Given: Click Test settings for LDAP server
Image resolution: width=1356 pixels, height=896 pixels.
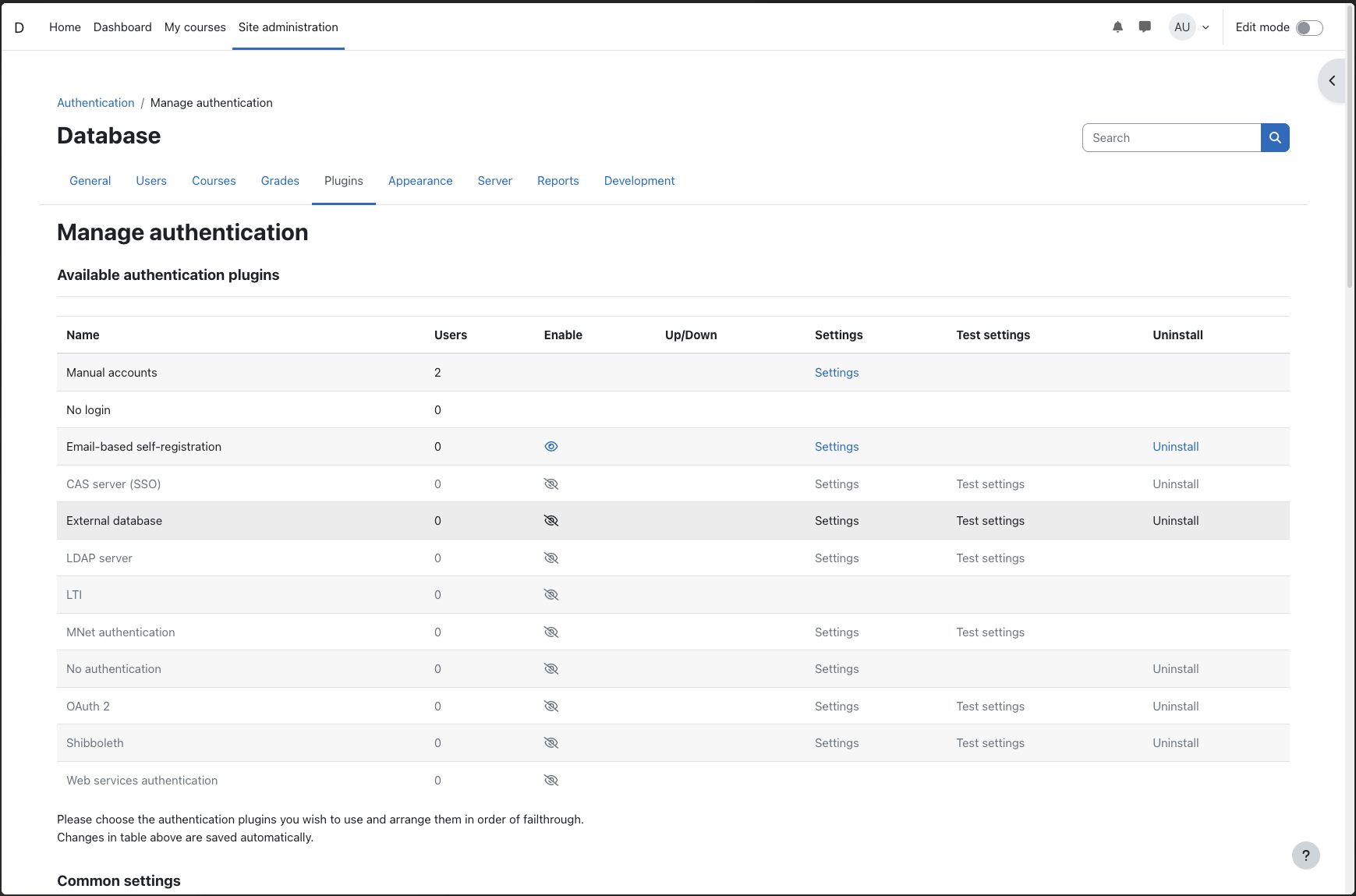Looking at the screenshot, I should pos(990,558).
